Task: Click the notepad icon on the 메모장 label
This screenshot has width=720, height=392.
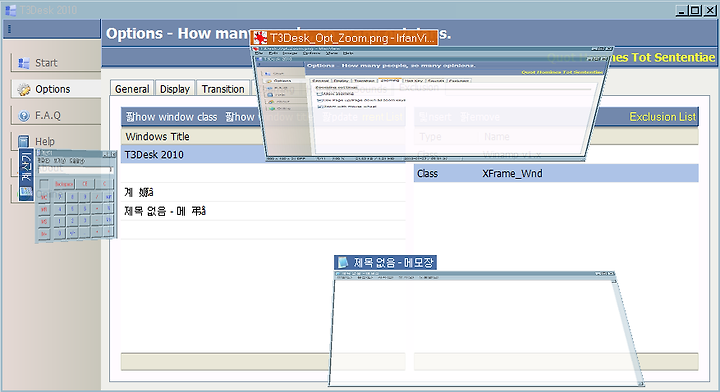Action: [x=343, y=263]
